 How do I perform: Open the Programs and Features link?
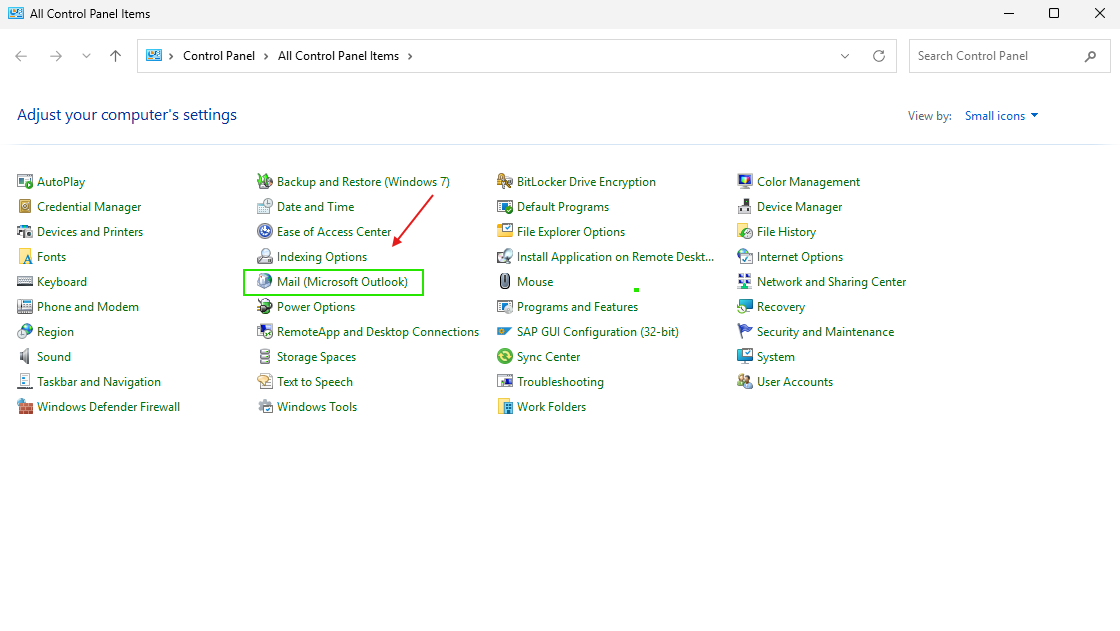tap(577, 307)
